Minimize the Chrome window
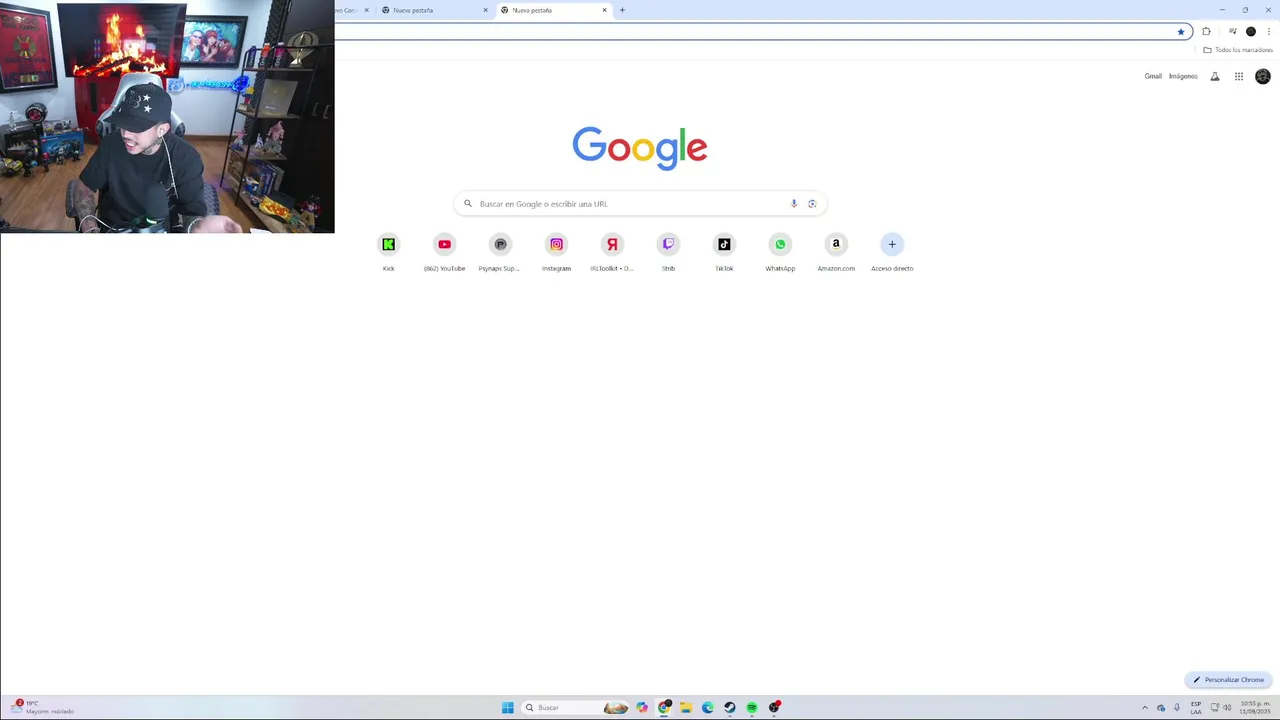Image resolution: width=1280 pixels, height=720 pixels. (x=1222, y=10)
